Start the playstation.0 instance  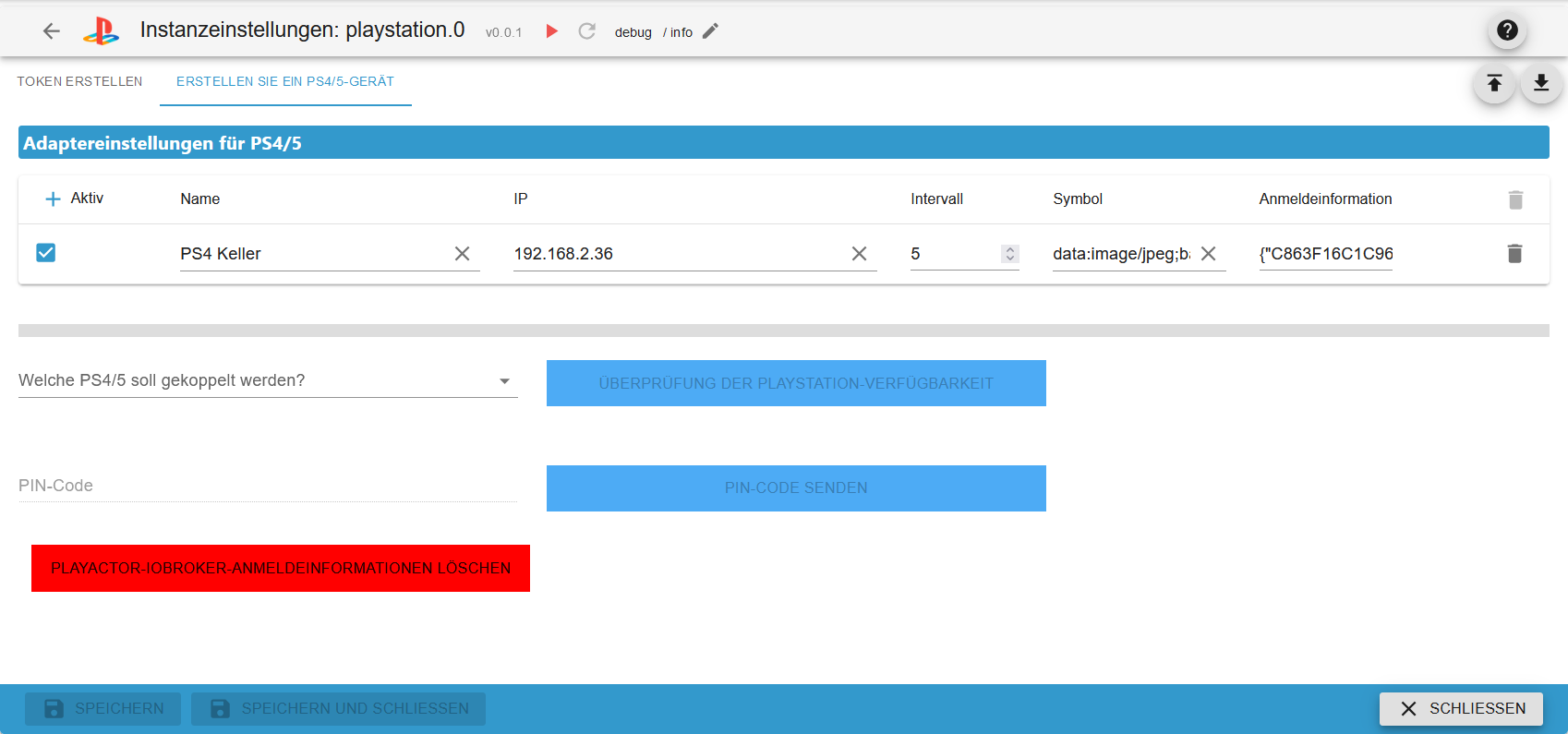click(552, 31)
